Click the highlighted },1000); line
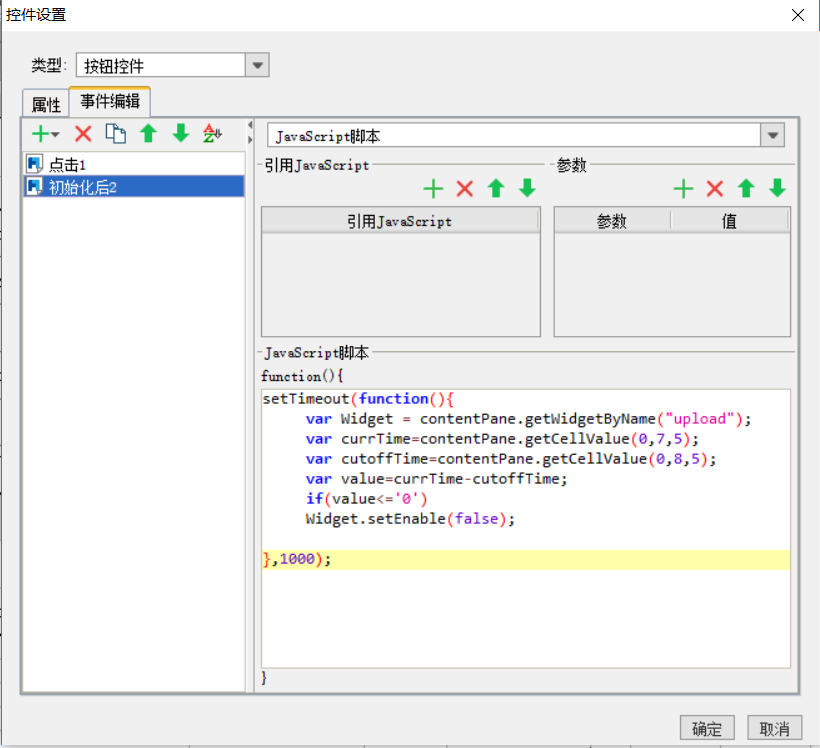This screenshot has height=748, width=820. point(526,559)
